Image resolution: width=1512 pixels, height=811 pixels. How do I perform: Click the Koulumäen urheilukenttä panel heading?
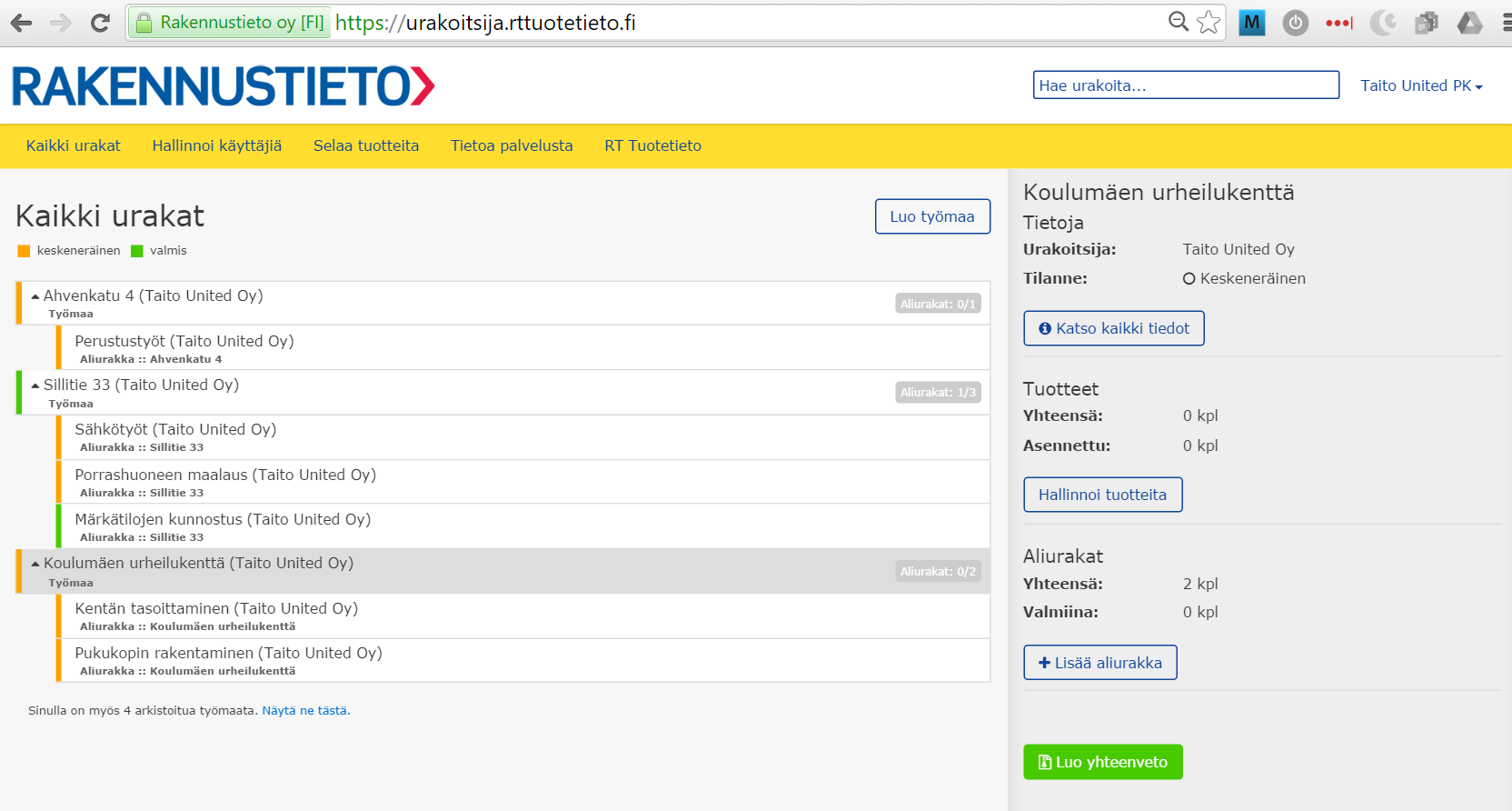point(1159,193)
